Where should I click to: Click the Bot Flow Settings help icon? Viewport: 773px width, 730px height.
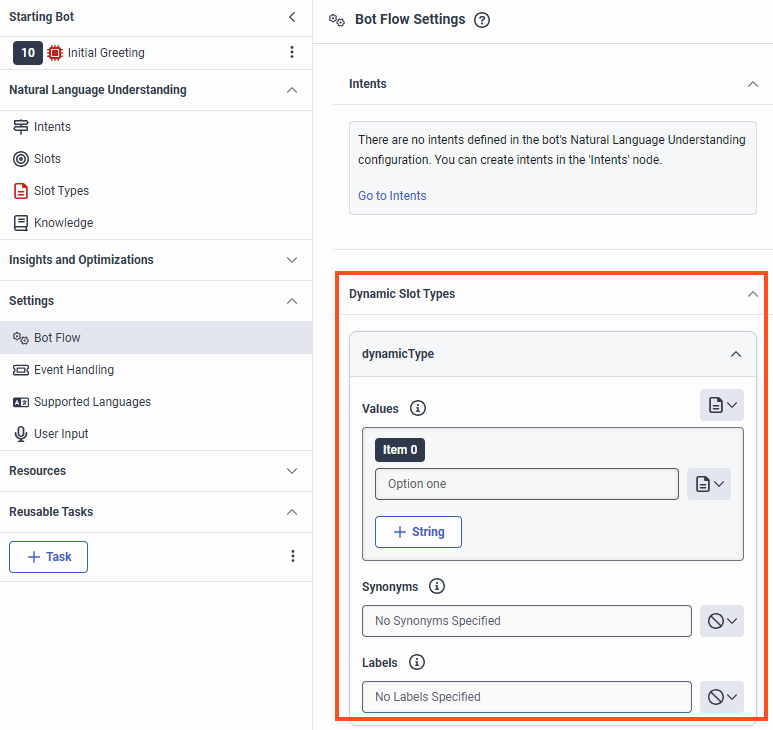(x=482, y=20)
